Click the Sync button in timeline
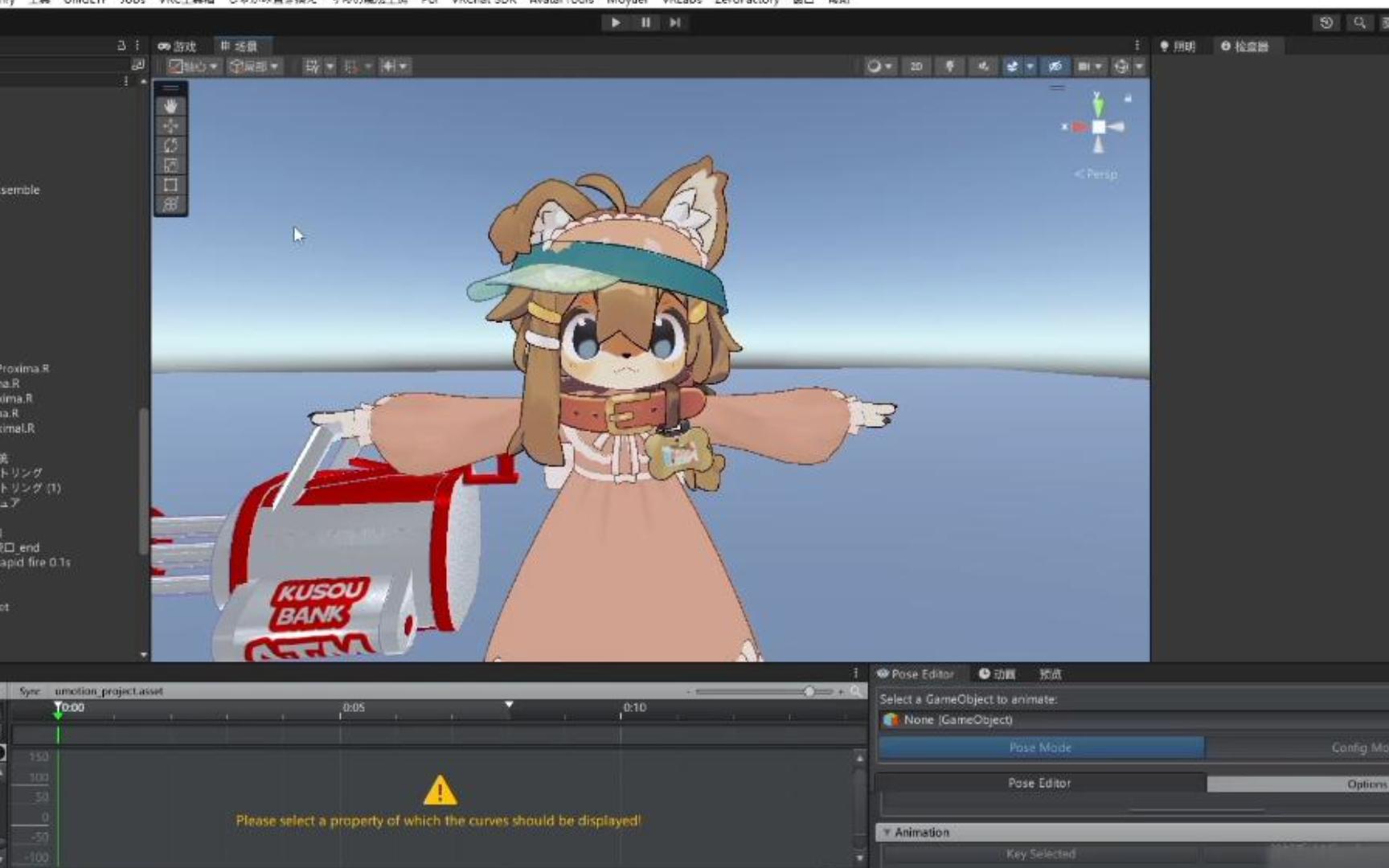Viewport: 1389px width, 868px height. coord(30,691)
